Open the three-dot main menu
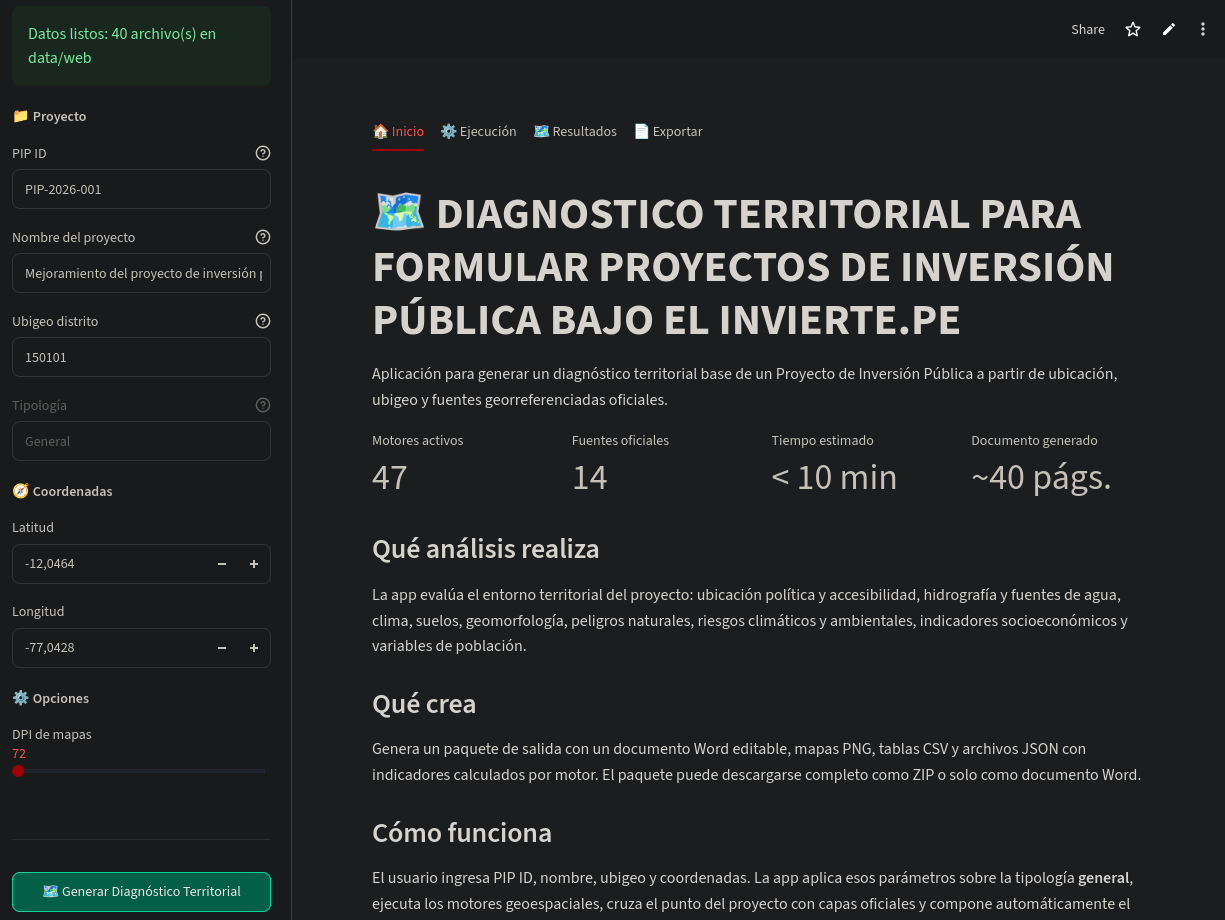The height and width of the screenshot is (920, 1225). (1203, 30)
